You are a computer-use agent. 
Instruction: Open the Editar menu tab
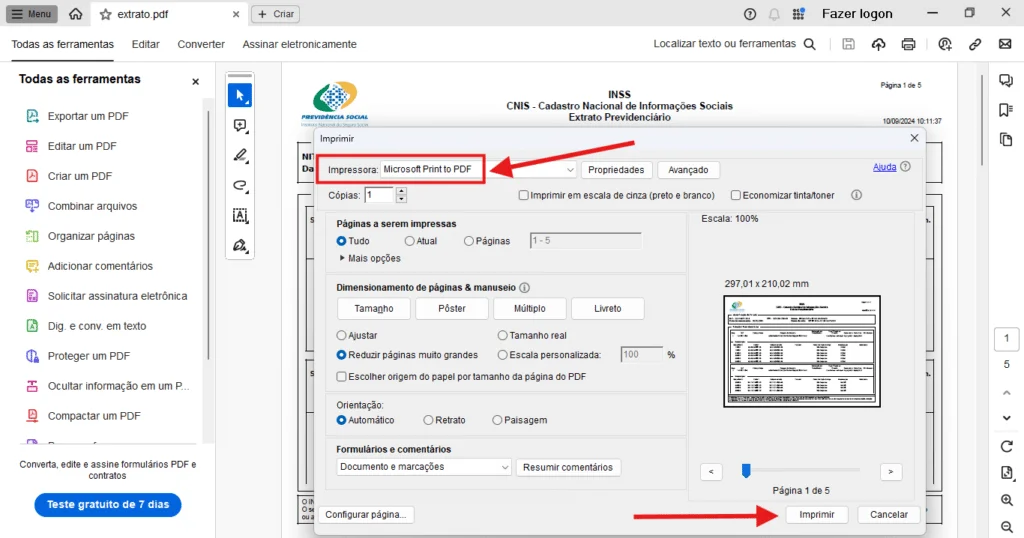pyautogui.click(x=146, y=44)
